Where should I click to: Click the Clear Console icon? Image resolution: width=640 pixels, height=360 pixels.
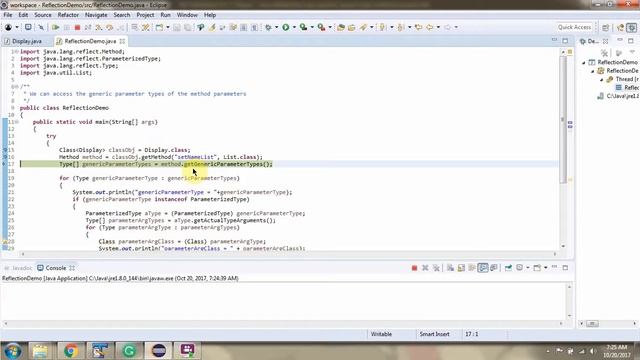point(450,268)
